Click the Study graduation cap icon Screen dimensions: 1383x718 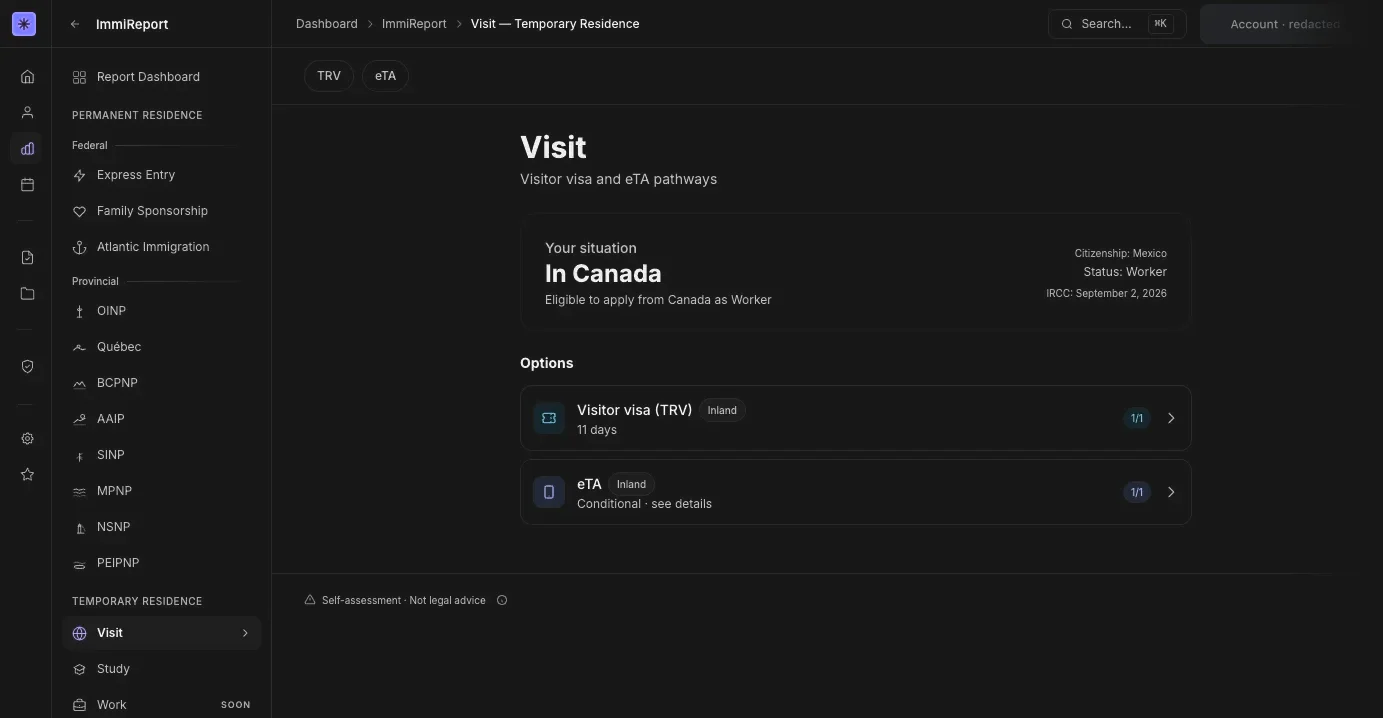coord(79,669)
